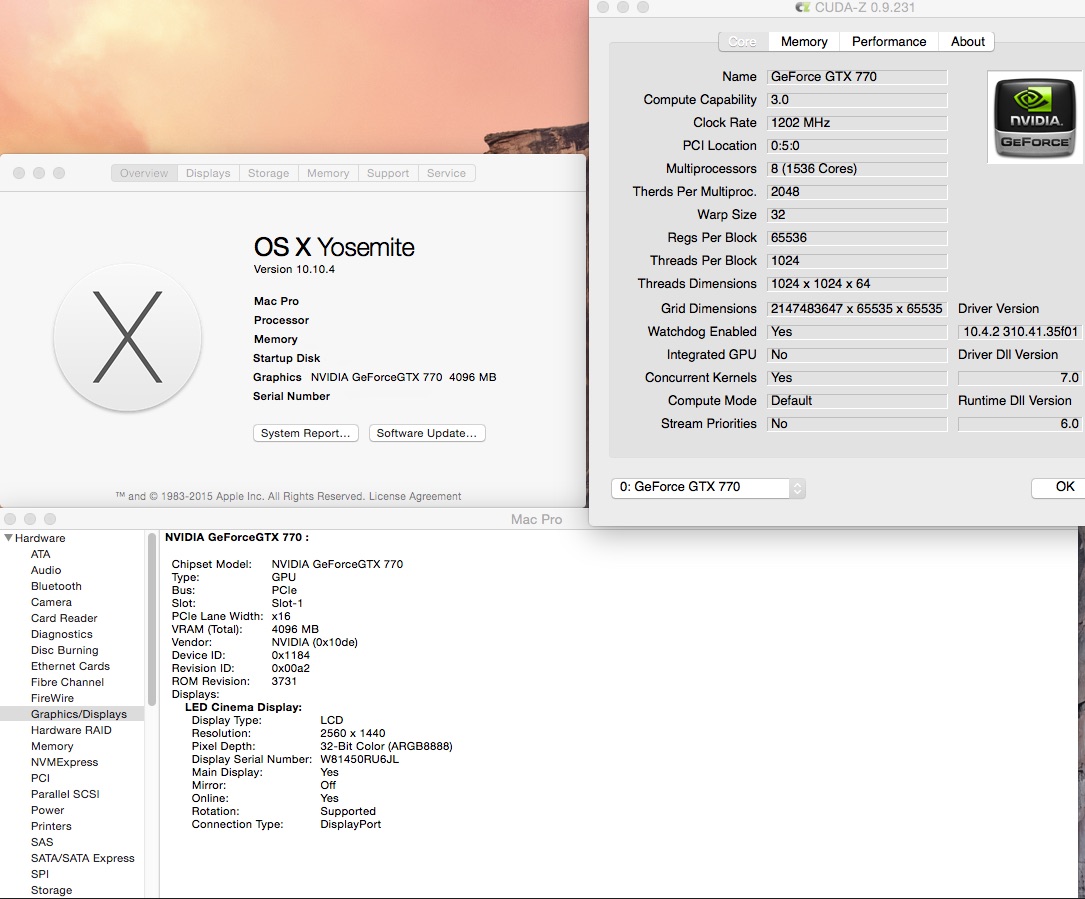Select FireWire in the sidebar
Image resolution: width=1085 pixels, height=899 pixels.
pyautogui.click(x=52, y=698)
